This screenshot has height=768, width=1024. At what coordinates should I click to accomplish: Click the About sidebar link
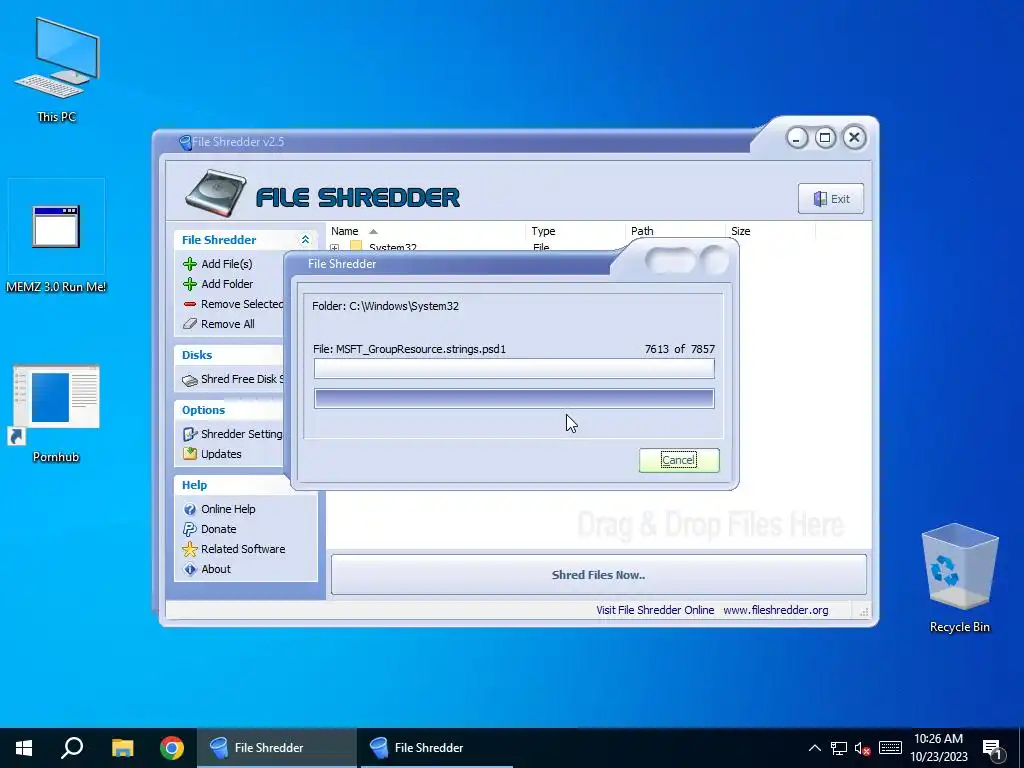pyautogui.click(x=216, y=569)
